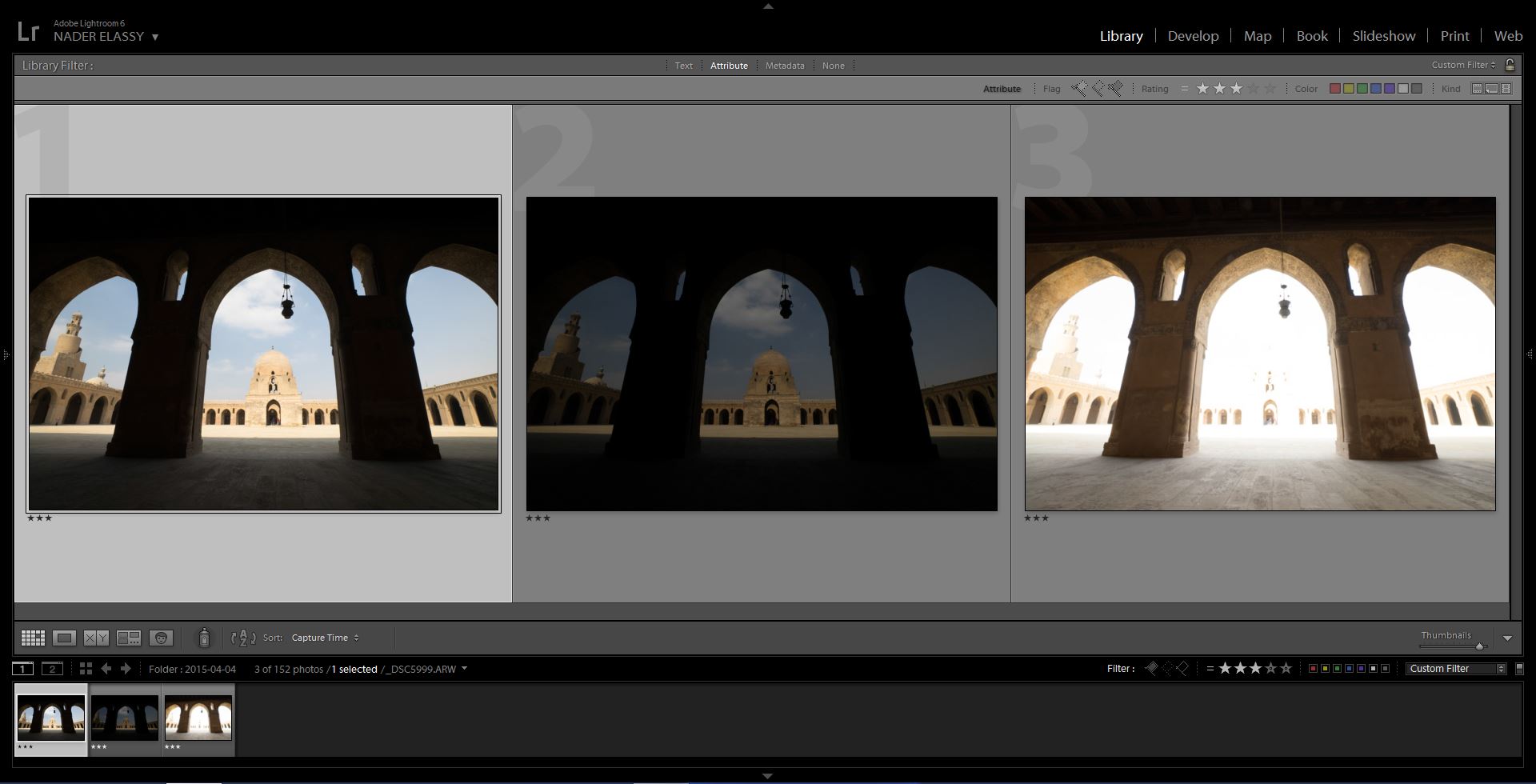Filter by red color label in Attribute bar
1536x784 pixels.
1334,89
